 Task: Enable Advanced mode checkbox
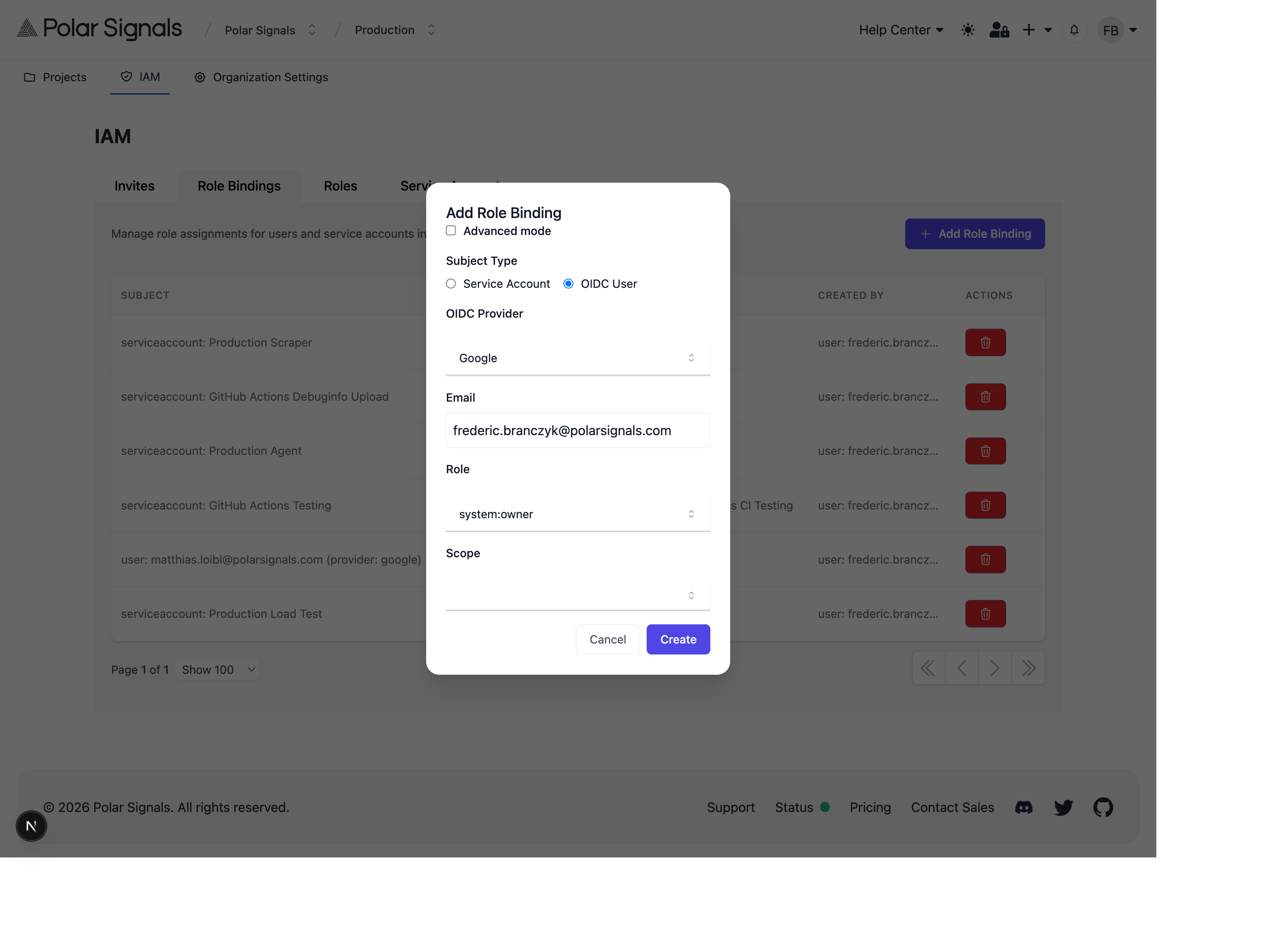(x=451, y=230)
